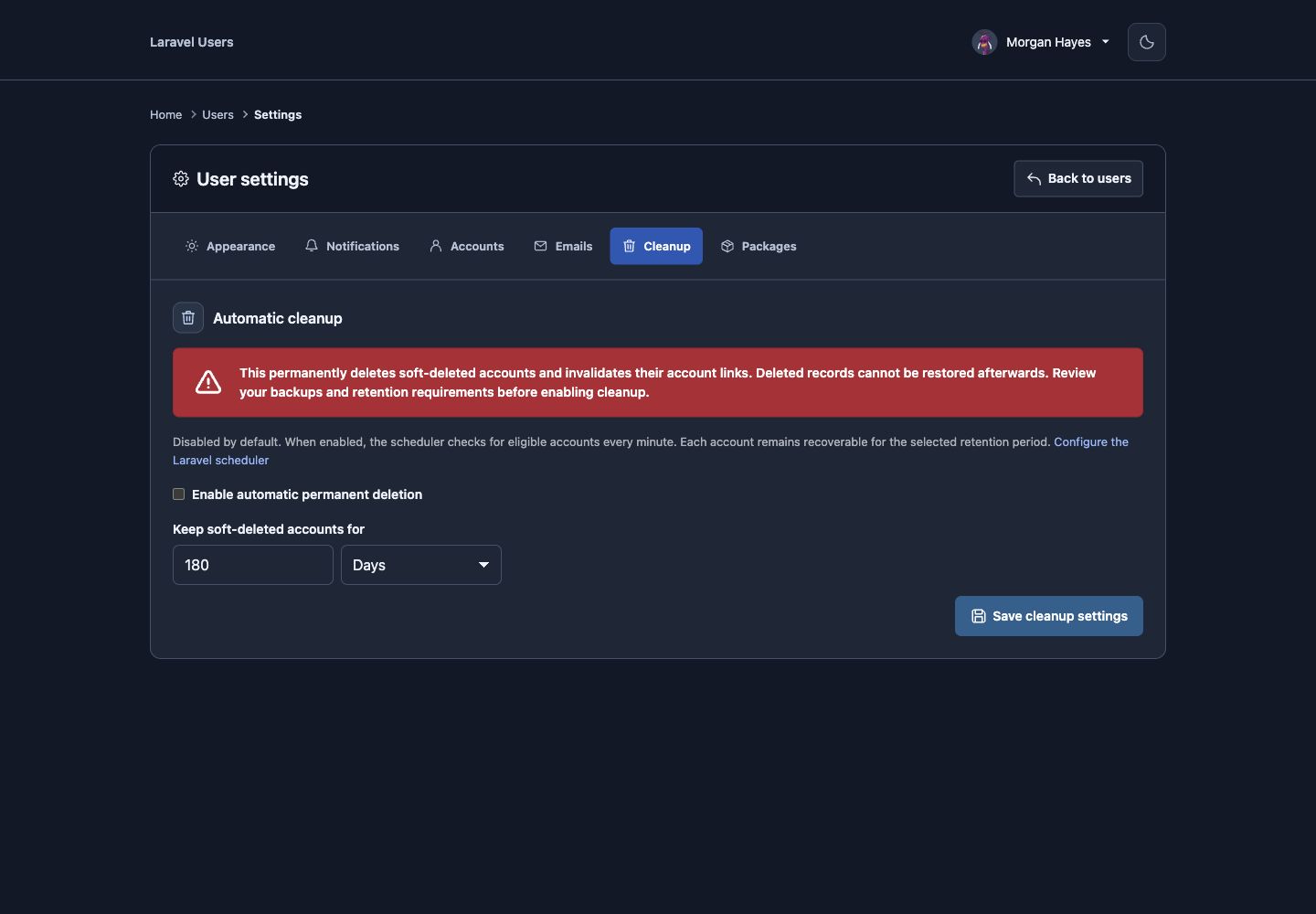1316x914 pixels.
Task: Open the Morgan Hayes user dropdown
Action: pyautogui.click(x=1041, y=42)
